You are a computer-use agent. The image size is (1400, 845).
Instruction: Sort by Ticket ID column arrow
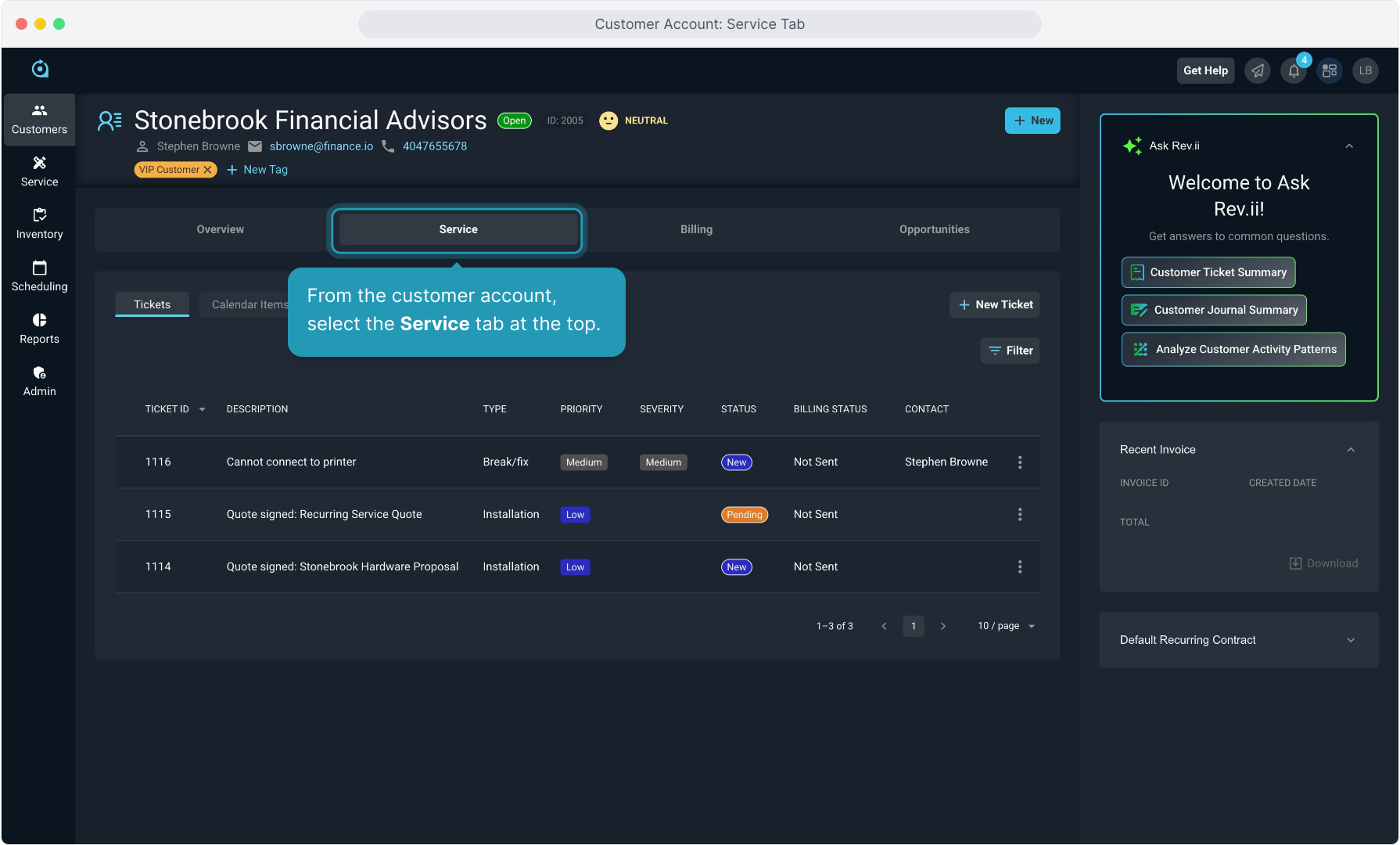pyautogui.click(x=203, y=409)
